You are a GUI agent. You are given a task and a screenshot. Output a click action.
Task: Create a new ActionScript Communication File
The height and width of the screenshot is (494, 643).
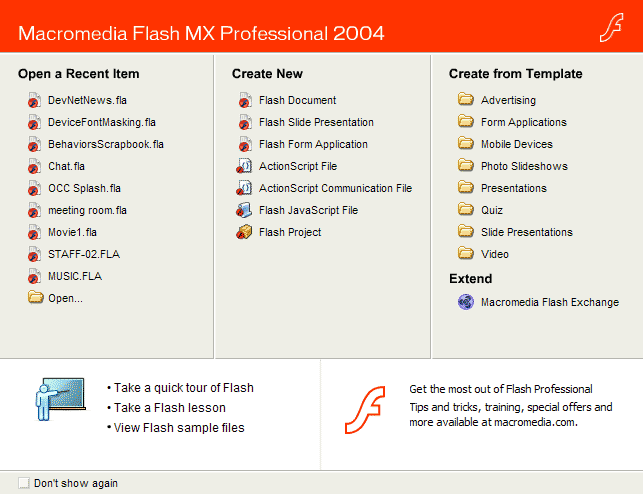[335, 188]
